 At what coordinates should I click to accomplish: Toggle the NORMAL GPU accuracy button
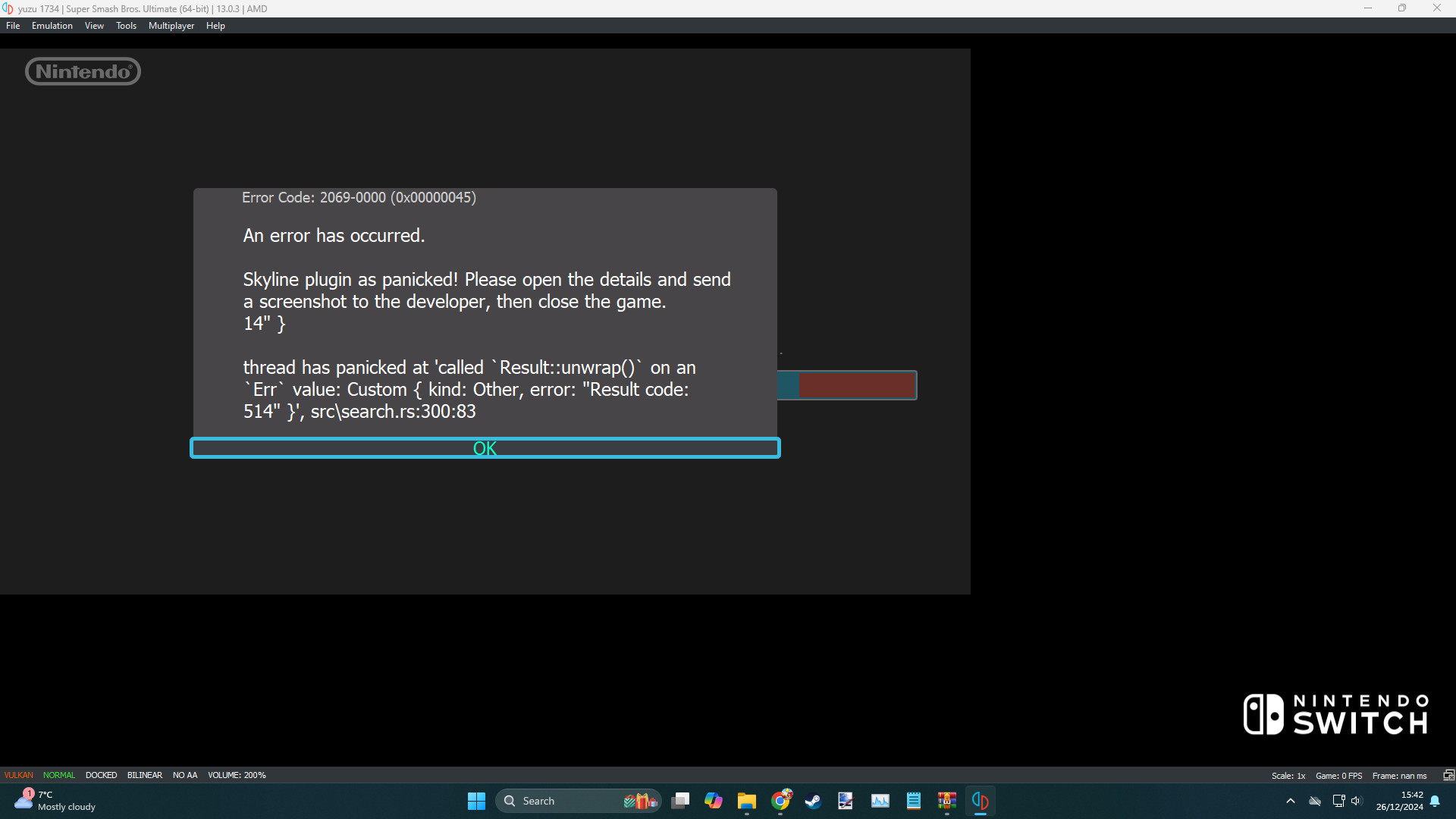click(59, 775)
